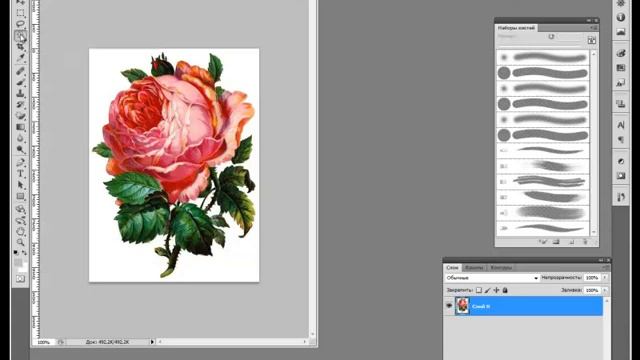Toggle lock image pixels brush icon
Screen dimensions: 640x360
(487, 290)
